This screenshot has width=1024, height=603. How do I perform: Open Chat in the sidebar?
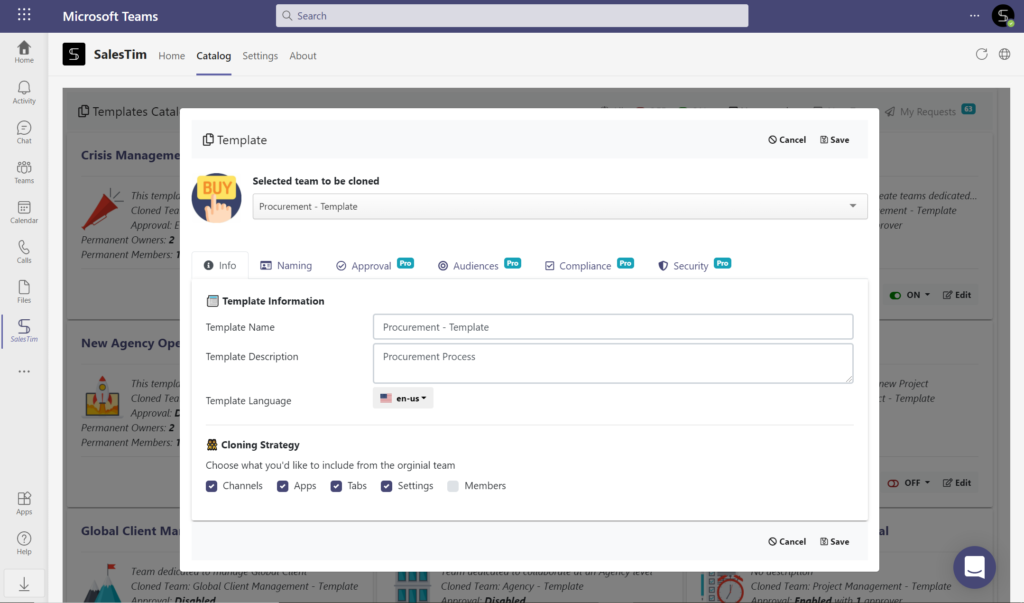[x=24, y=132]
